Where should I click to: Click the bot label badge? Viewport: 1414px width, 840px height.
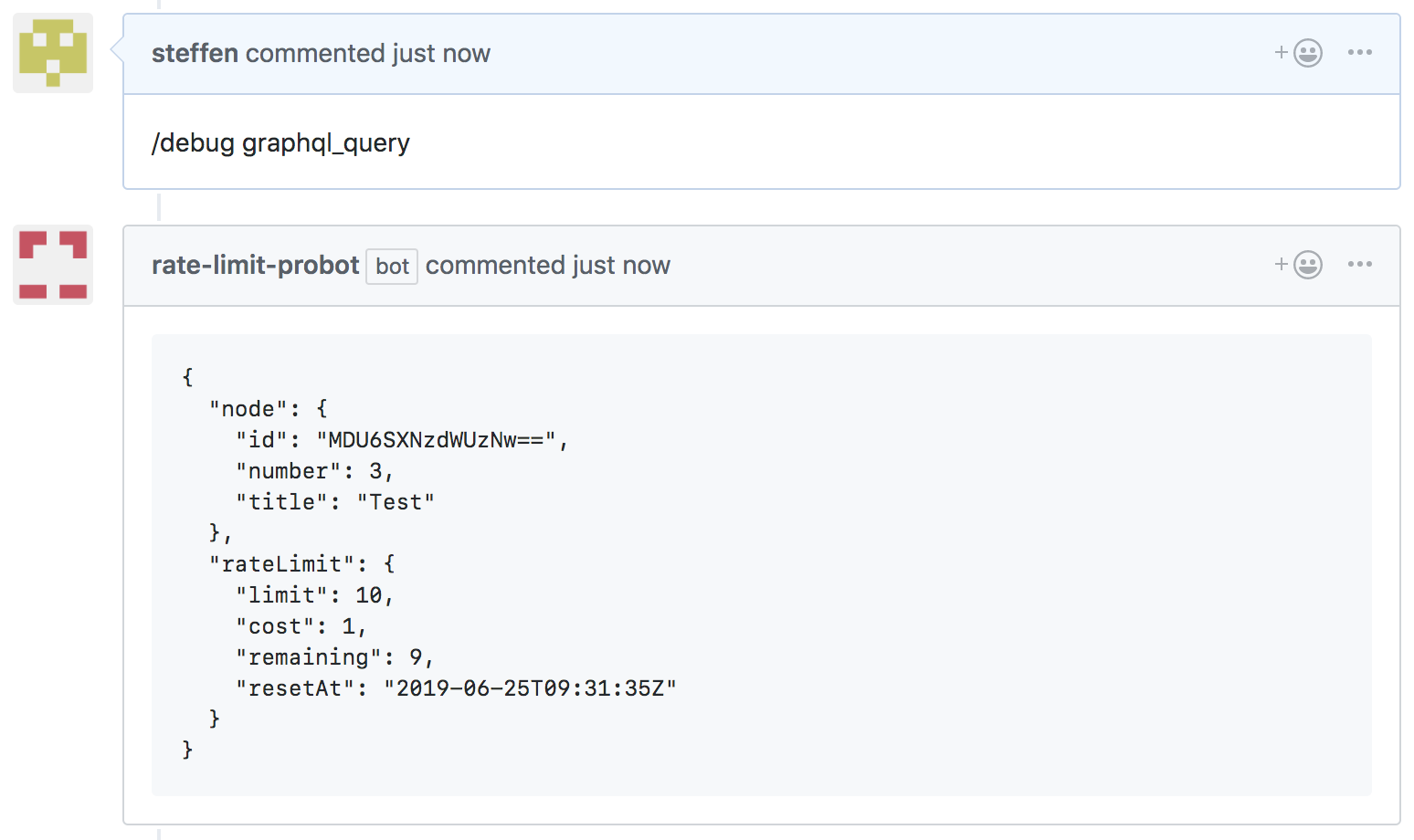point(392,267)
